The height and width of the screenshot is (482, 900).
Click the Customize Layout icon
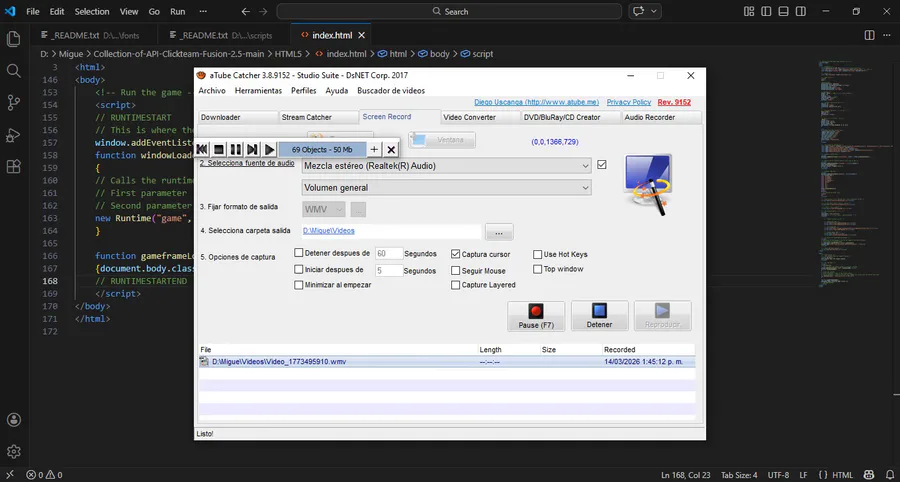click(748, 11)
